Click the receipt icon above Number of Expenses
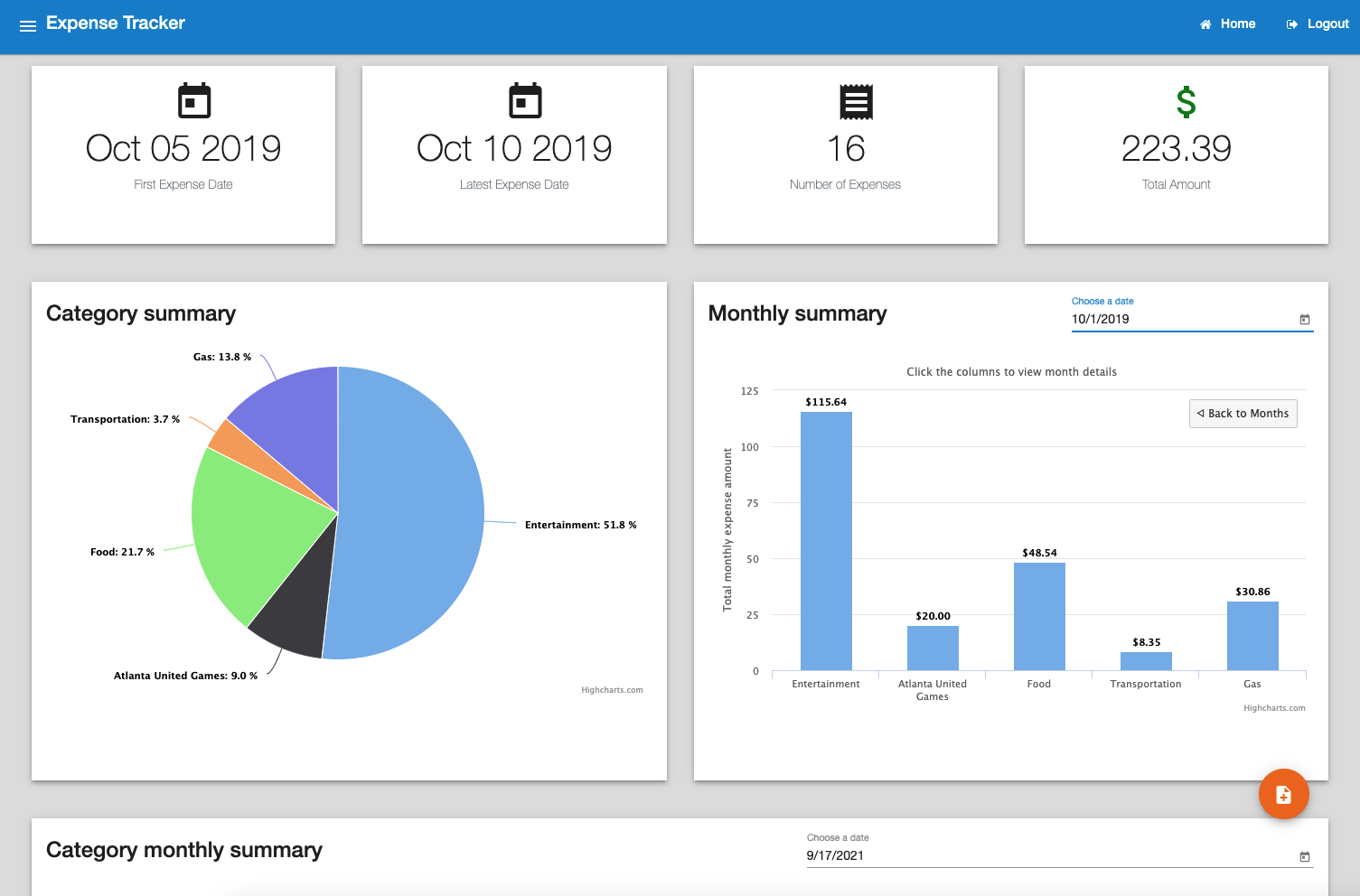 click(856, 102)
